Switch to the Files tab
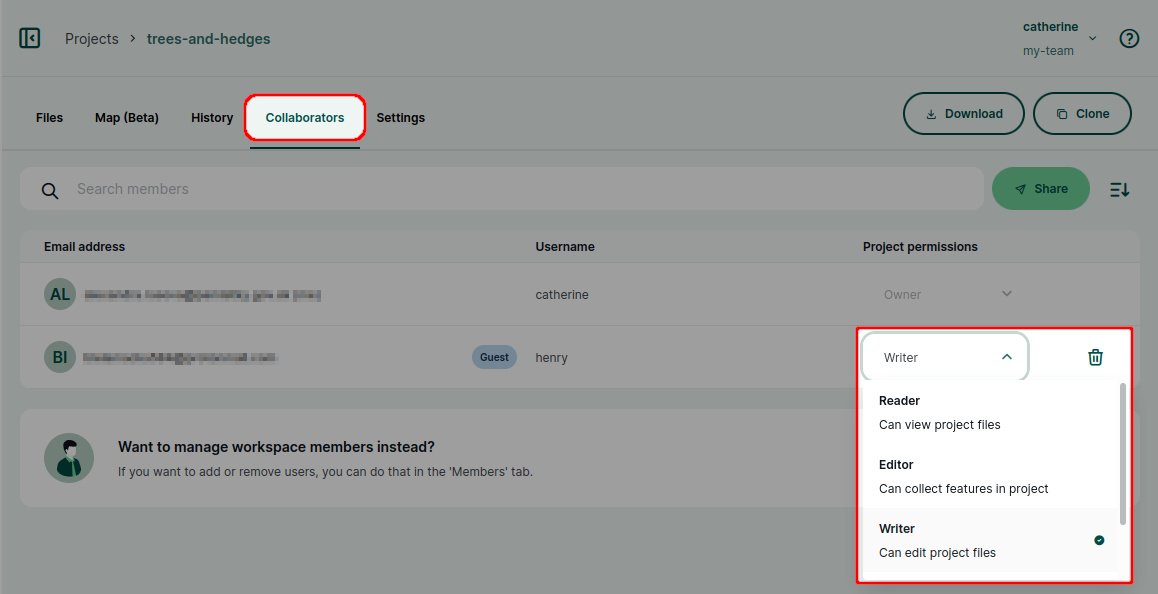 coord(49,117)
